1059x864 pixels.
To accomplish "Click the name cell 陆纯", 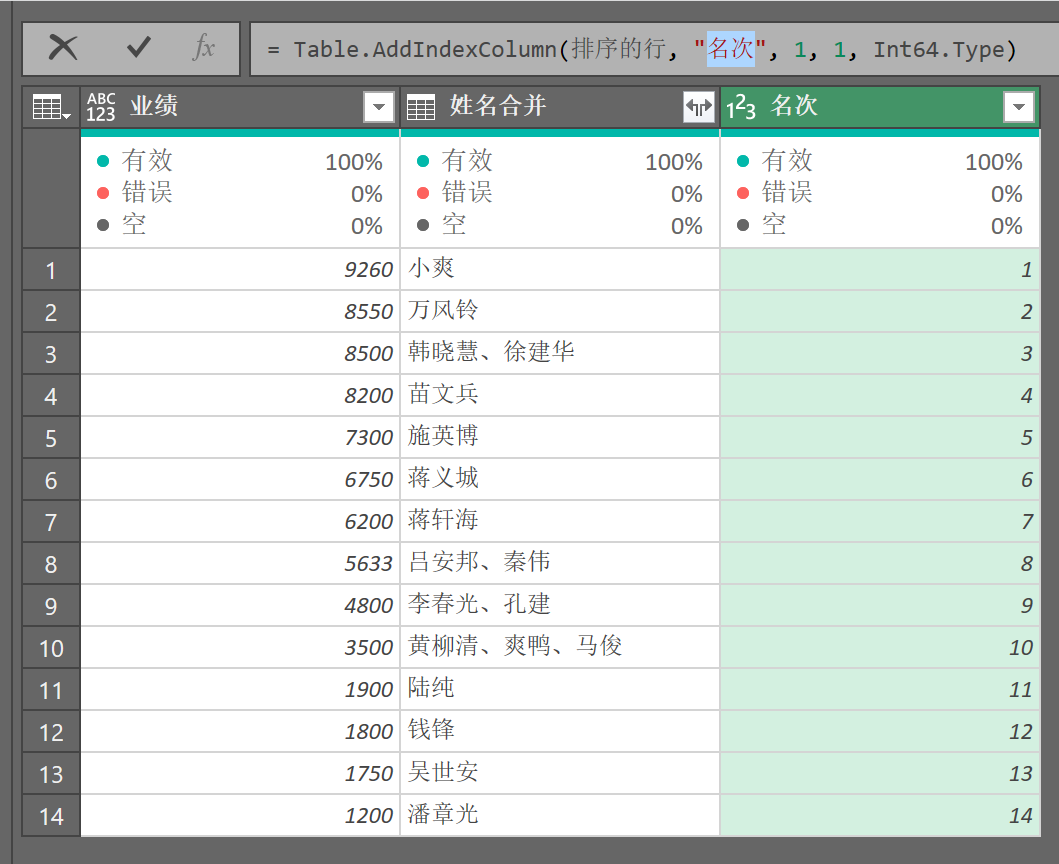I will (x=560, y=690).
